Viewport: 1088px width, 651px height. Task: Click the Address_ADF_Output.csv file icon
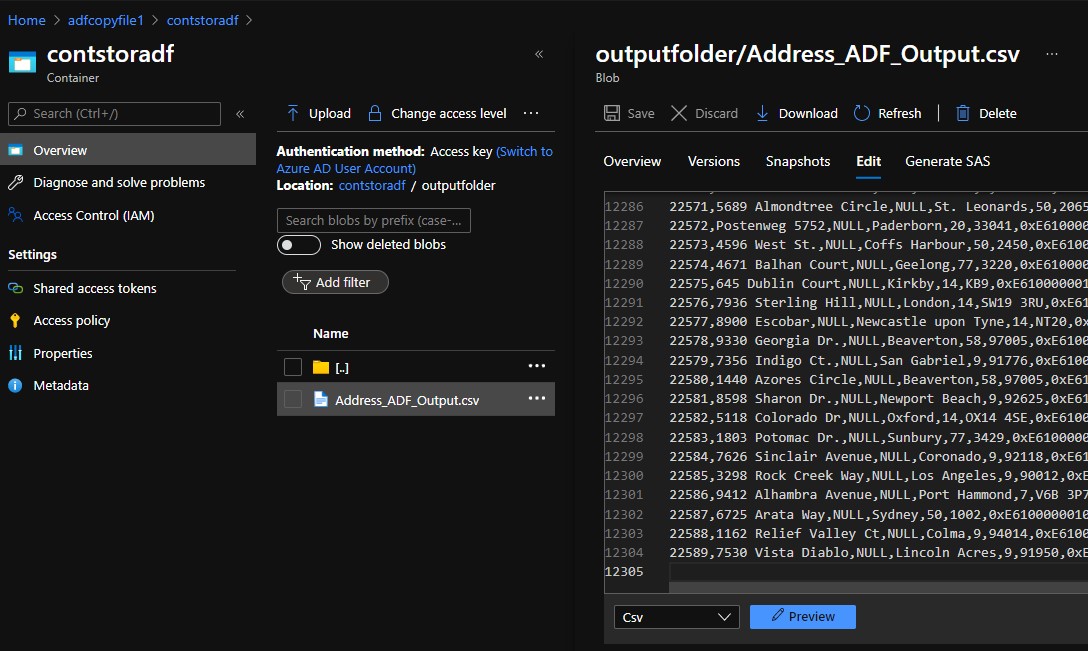click(321, 399)
